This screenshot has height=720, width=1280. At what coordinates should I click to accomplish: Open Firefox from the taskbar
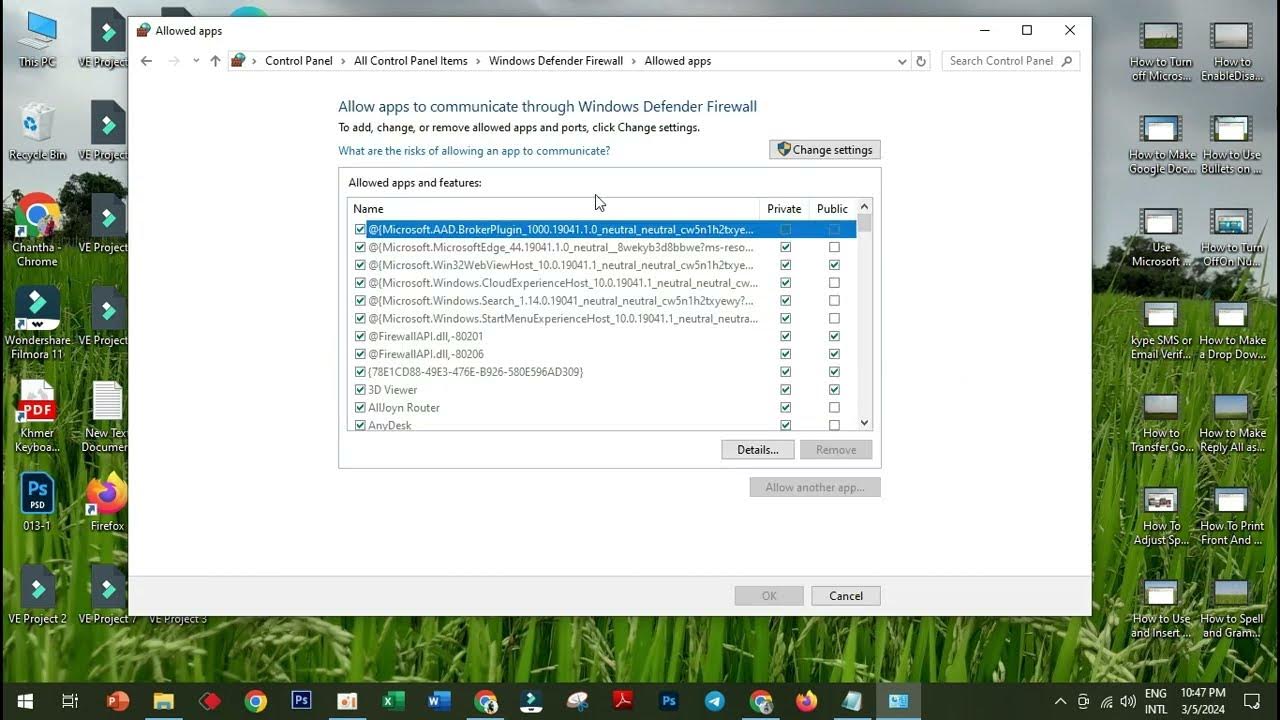[807, 701]
